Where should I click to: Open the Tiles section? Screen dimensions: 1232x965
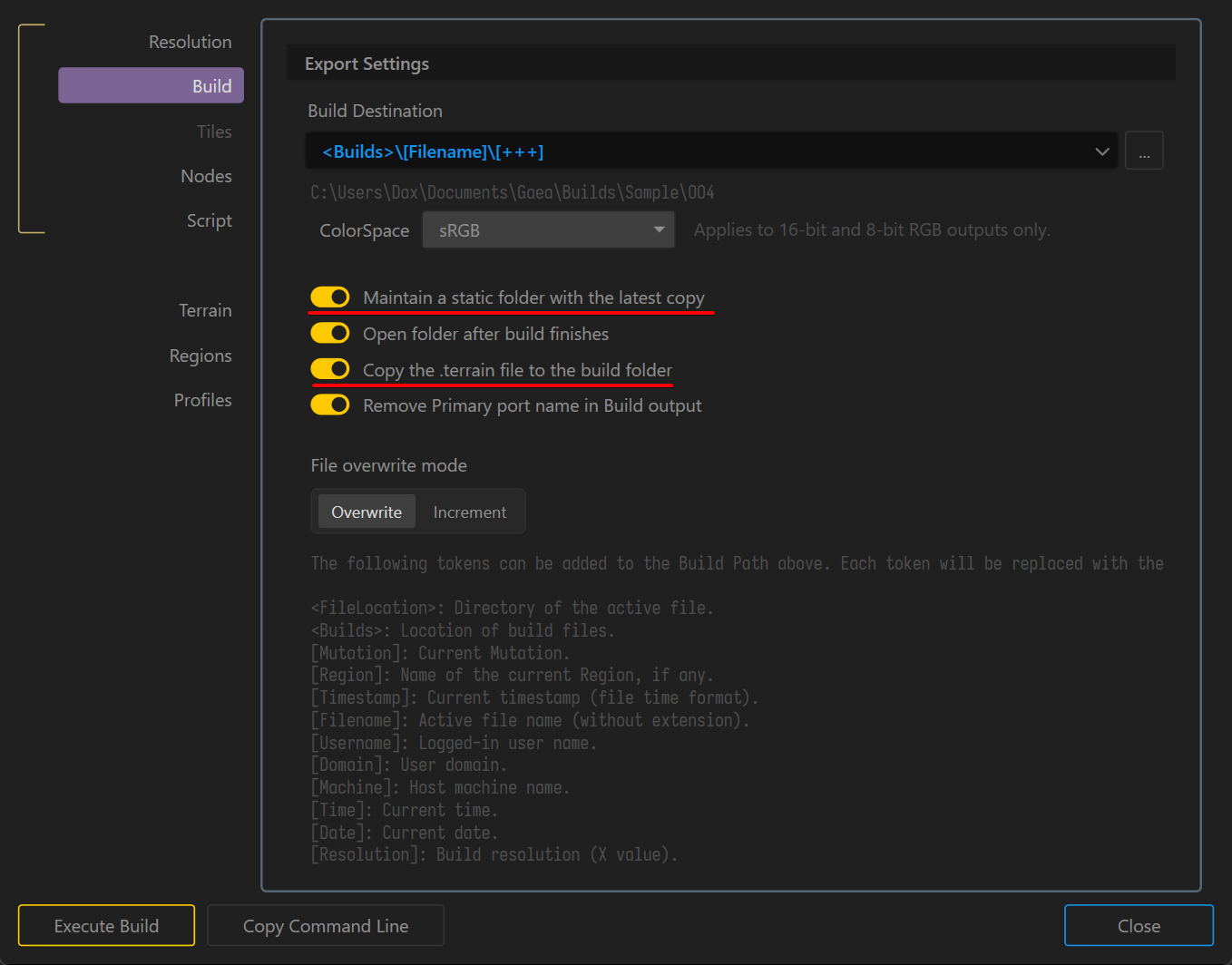point(214,131)
